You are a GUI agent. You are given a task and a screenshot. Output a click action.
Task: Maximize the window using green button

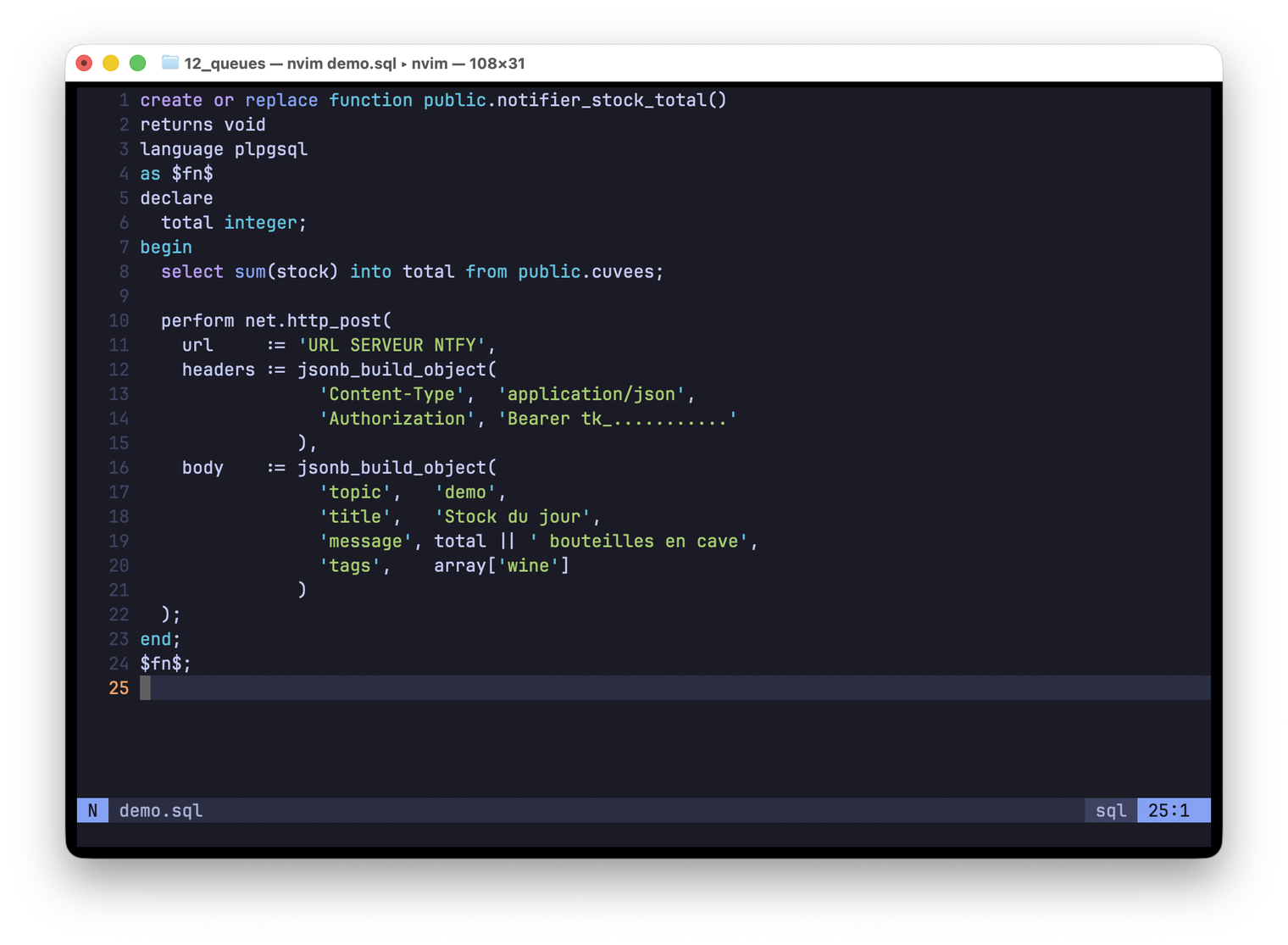(138, 63)
